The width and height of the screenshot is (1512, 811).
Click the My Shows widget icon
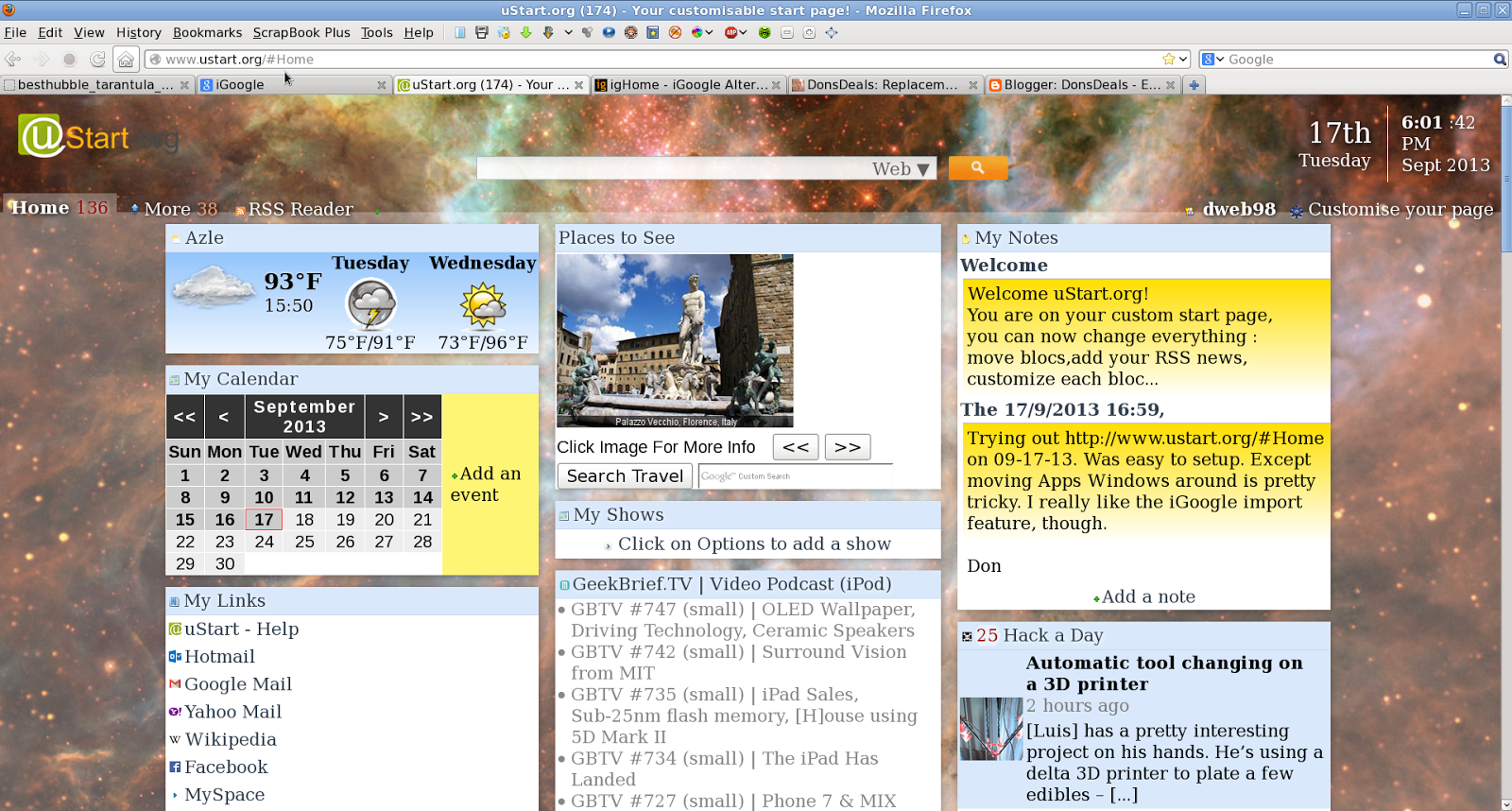click(x=564, y=516)
